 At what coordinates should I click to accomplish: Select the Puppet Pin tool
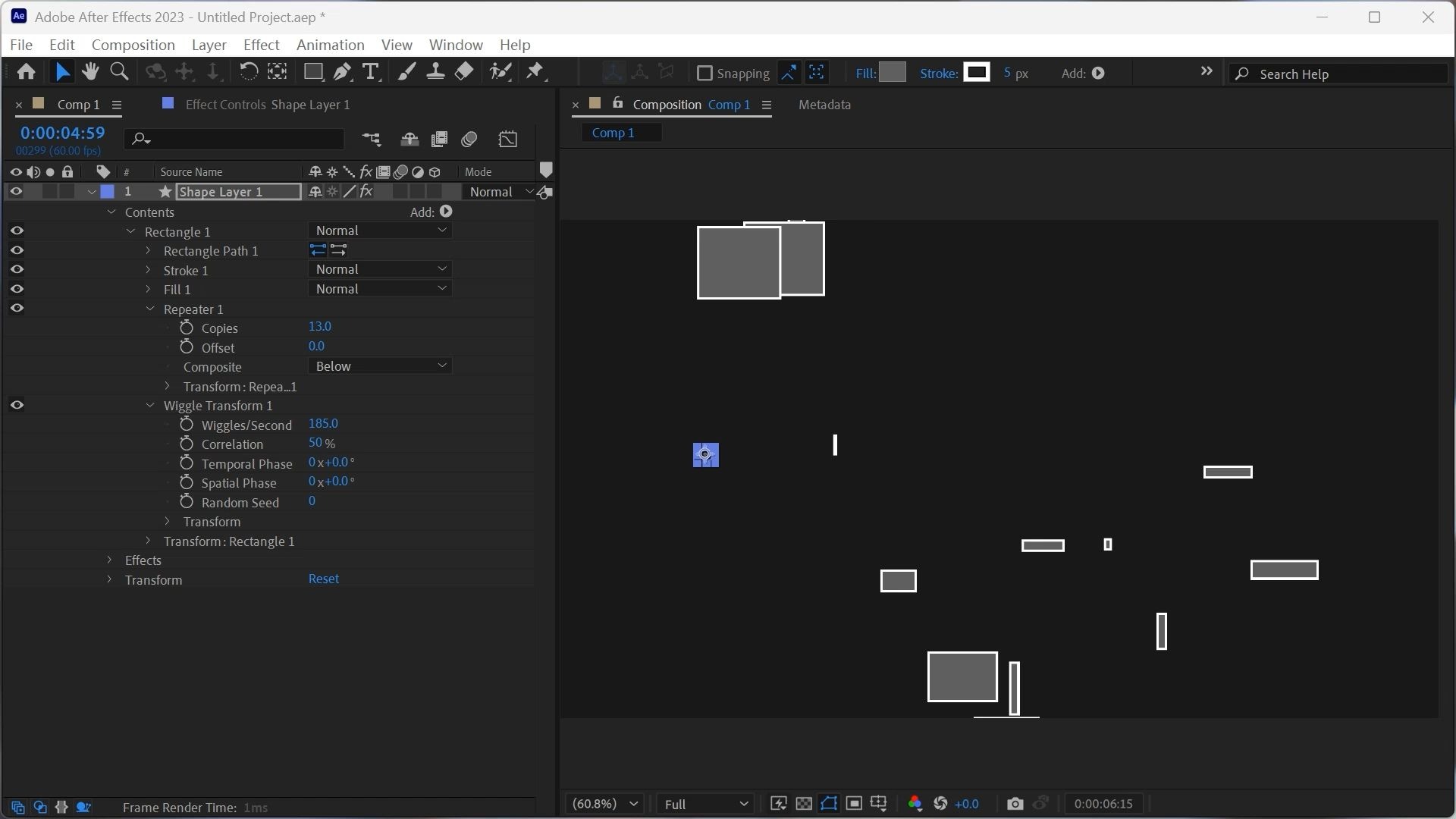(x=535, y=72)
